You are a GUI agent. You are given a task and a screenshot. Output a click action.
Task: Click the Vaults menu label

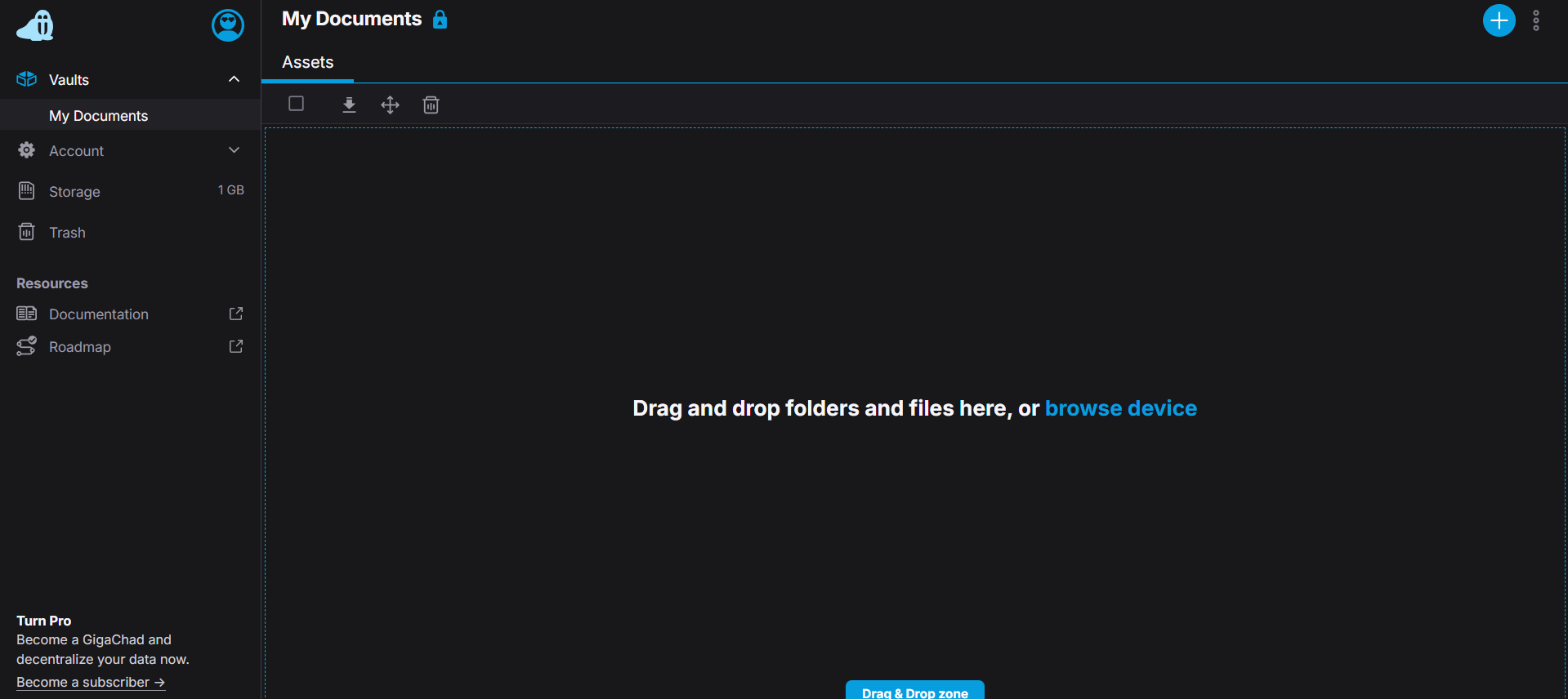click(x=69, y=80)
